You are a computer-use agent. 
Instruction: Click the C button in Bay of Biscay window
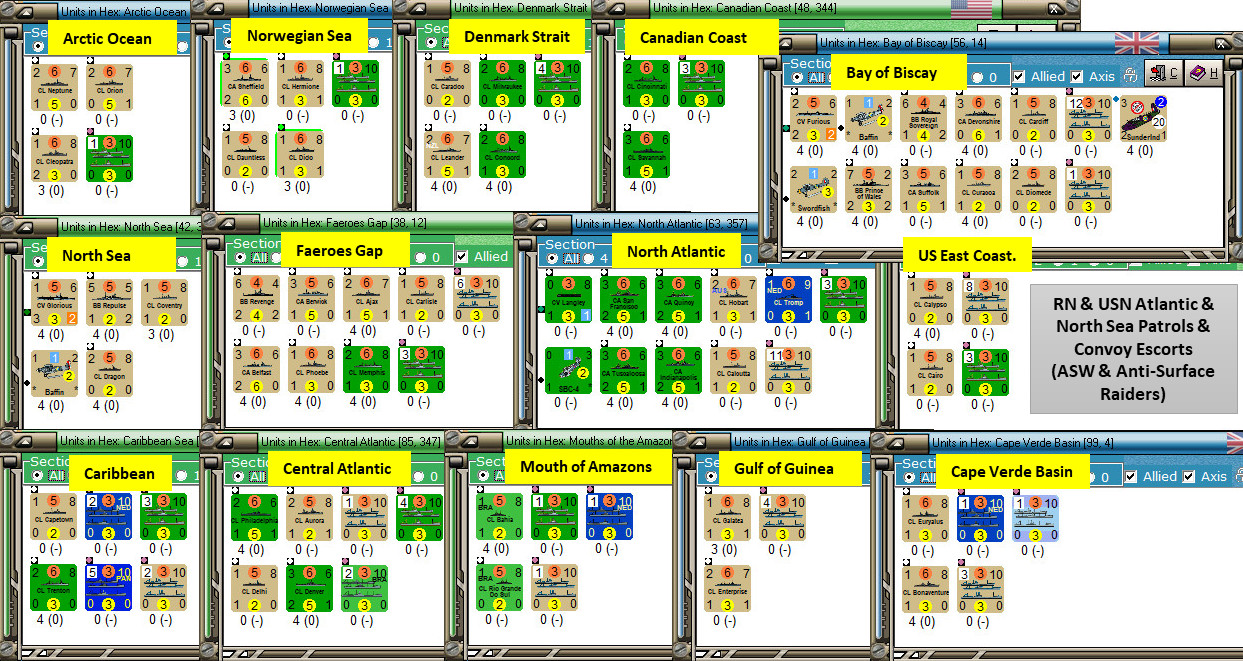point(1164,74)
